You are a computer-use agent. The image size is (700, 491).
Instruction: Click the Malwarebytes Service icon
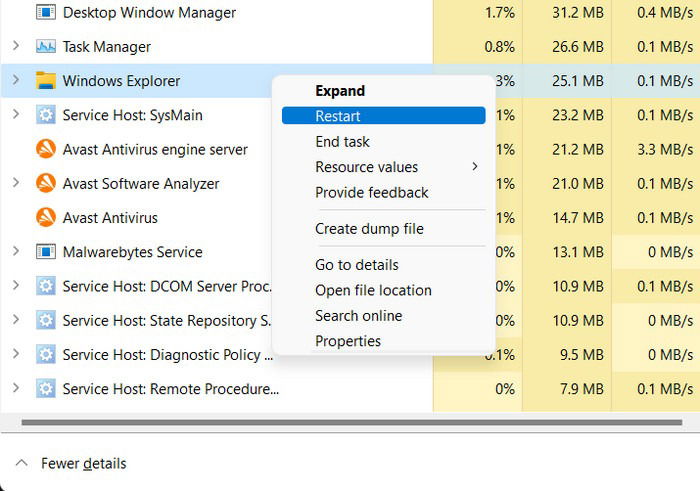pyautogui.click(x=46, y=252)
